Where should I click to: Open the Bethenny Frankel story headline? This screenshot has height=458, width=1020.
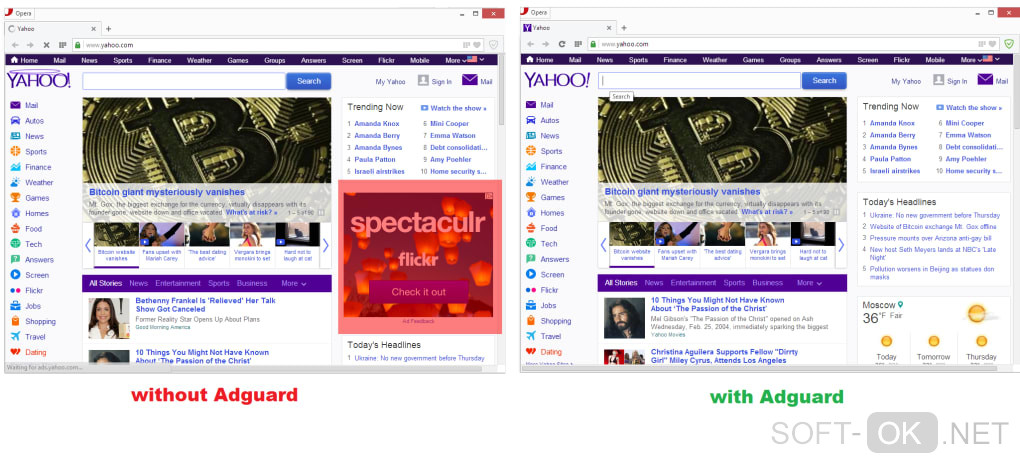point(206,305)
